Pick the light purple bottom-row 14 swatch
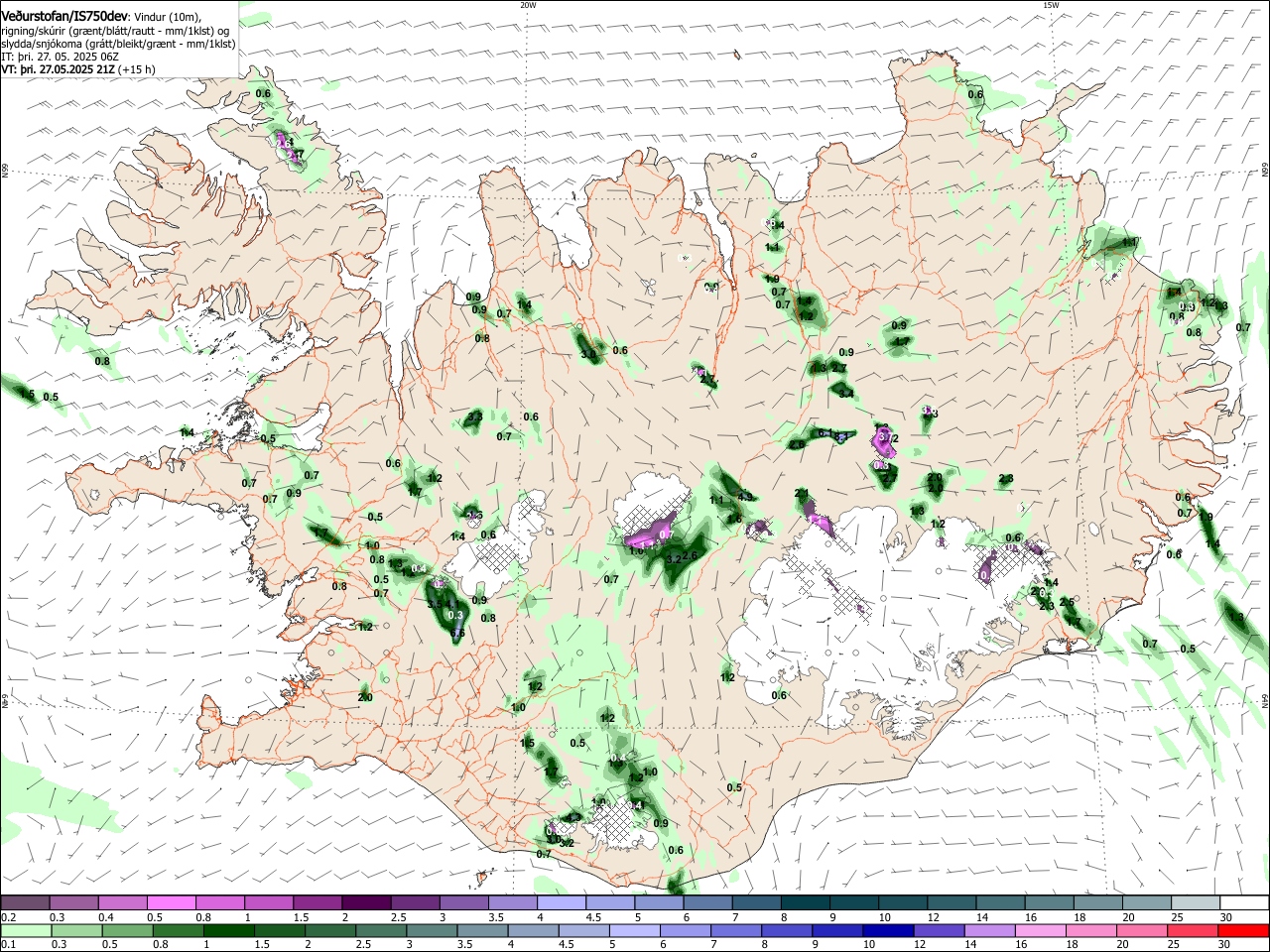The height and width of the screenshot is (952, 1270). coord(990,930)
